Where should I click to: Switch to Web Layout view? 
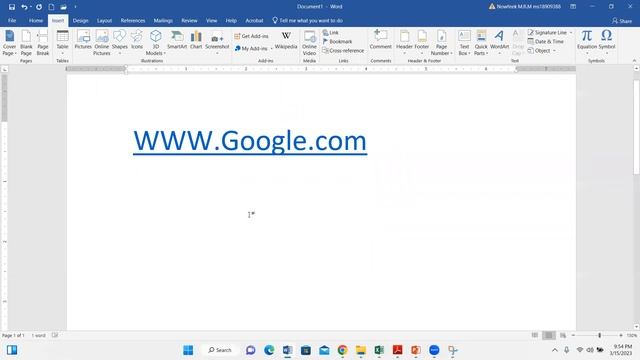(x=563, y=335)
